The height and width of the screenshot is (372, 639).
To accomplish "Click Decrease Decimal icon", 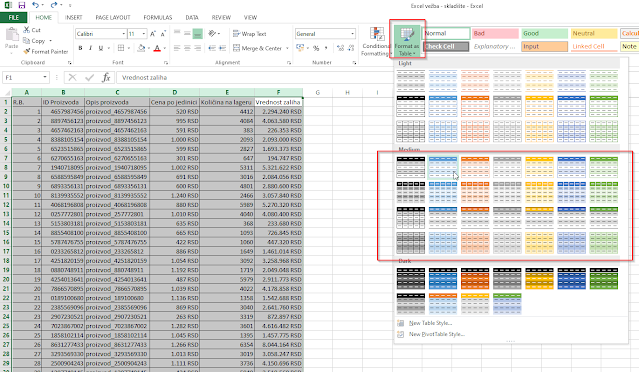I will click(351, 48).
